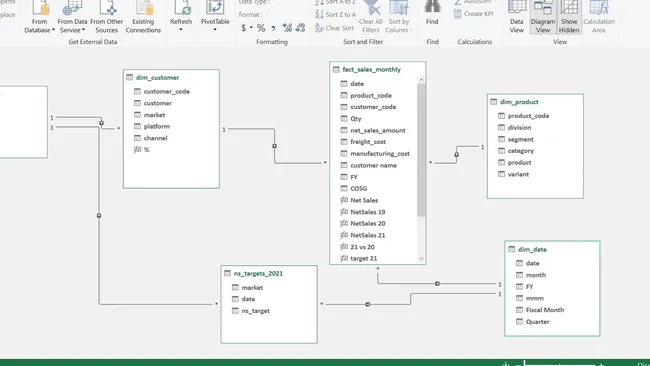Sort Z to A

click(x=335, y=15)
